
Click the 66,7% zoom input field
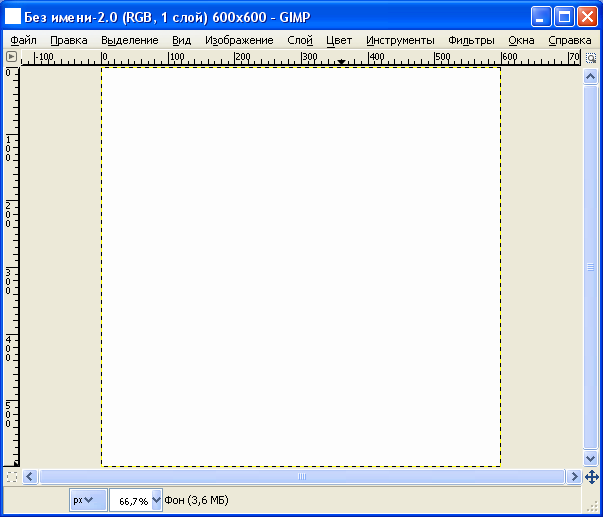coord(131,500)
